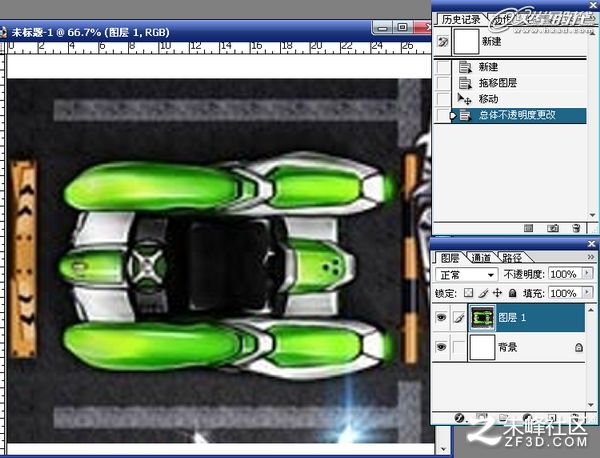This screenshot has width=600, height=458.
Task: Open layers panel flyout menu arrows
Action: (591, 257)
